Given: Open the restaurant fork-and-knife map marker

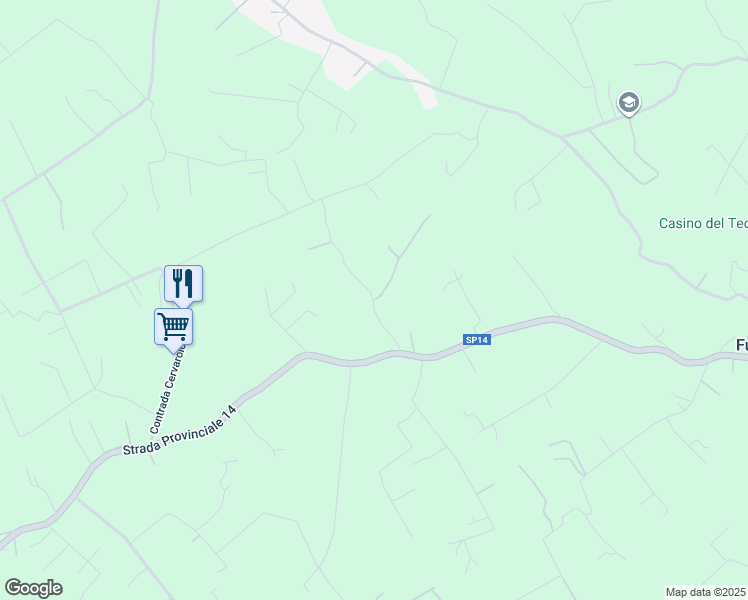Looking at the screenshot, I should [183, 284].
